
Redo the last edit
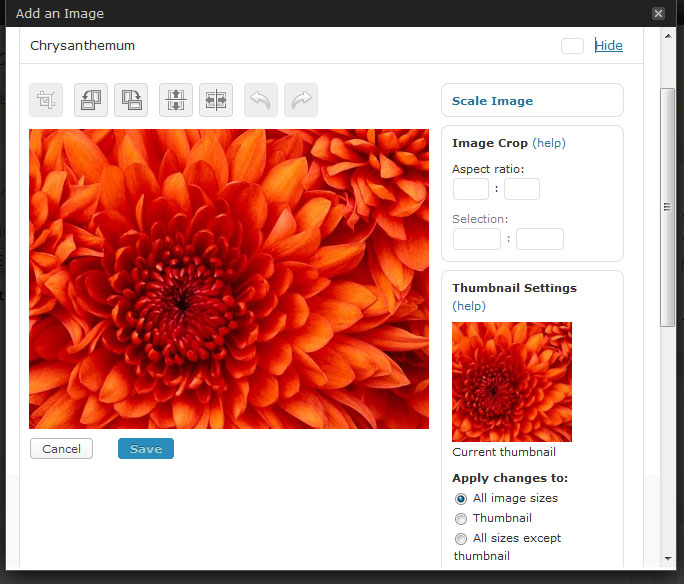click(301, 100)
